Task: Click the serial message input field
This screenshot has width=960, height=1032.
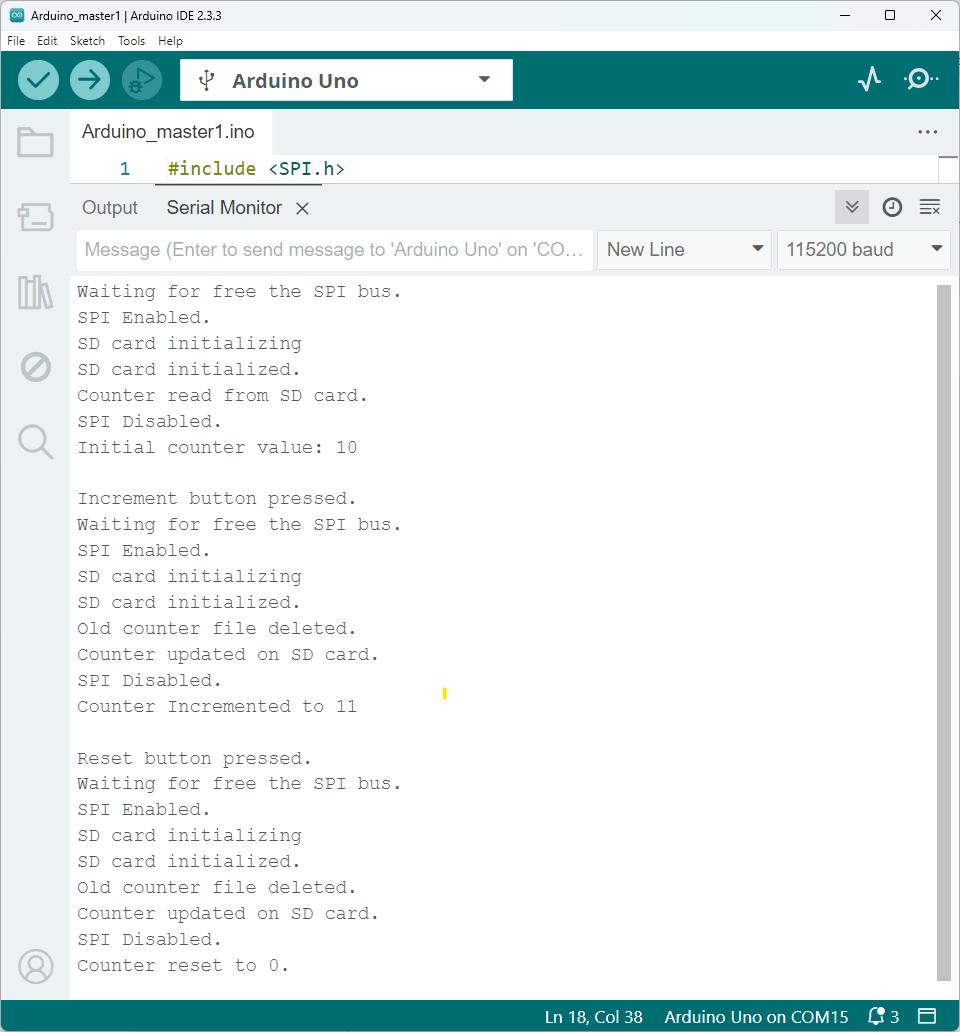Action: 334,249
